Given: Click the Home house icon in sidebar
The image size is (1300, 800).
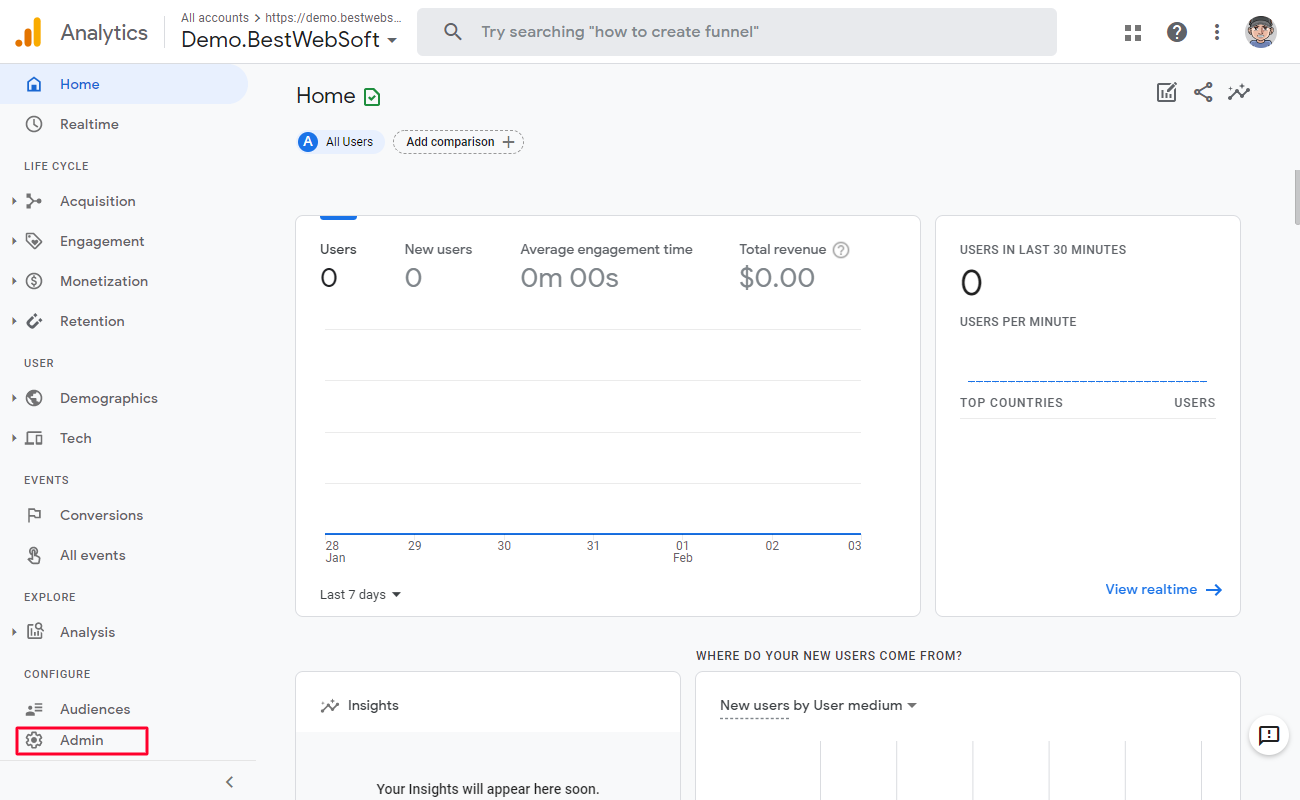Looking at the screenshot, I should (34, 84).
